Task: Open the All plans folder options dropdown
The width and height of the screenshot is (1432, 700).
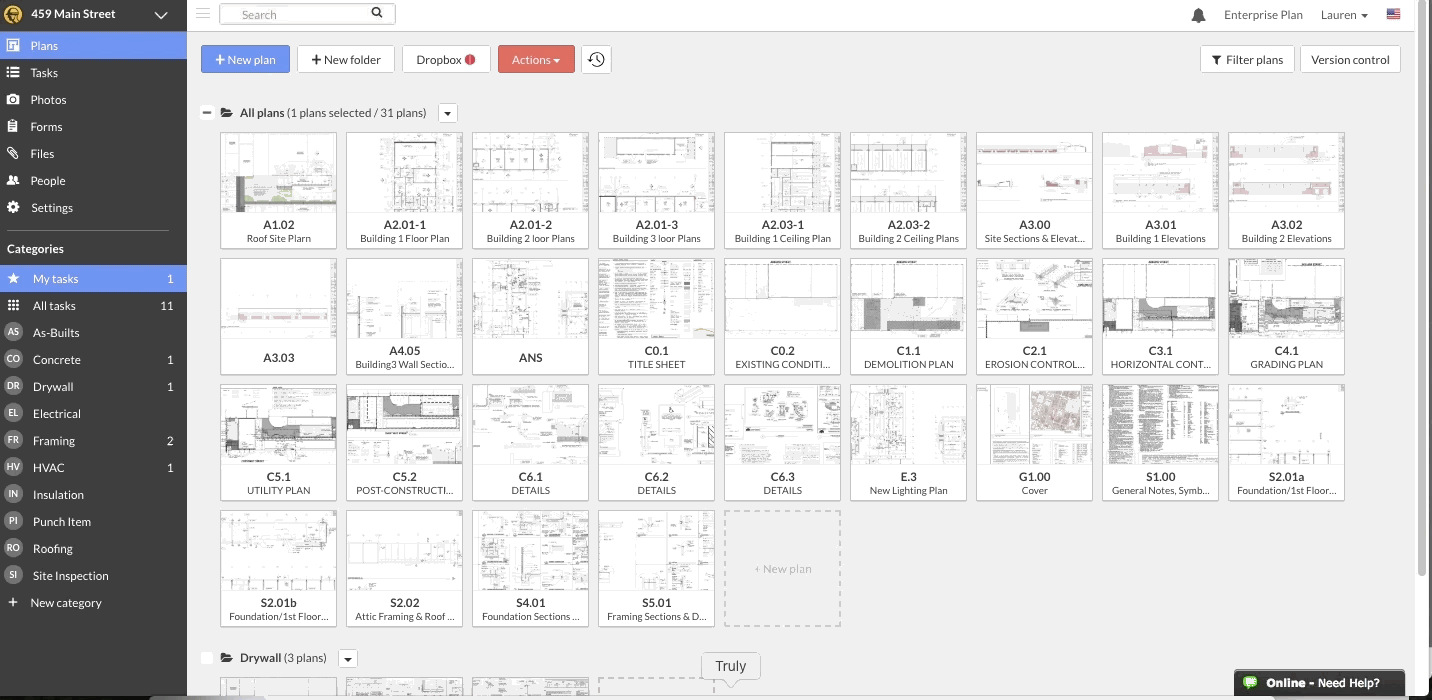Action: pos(448,113)
